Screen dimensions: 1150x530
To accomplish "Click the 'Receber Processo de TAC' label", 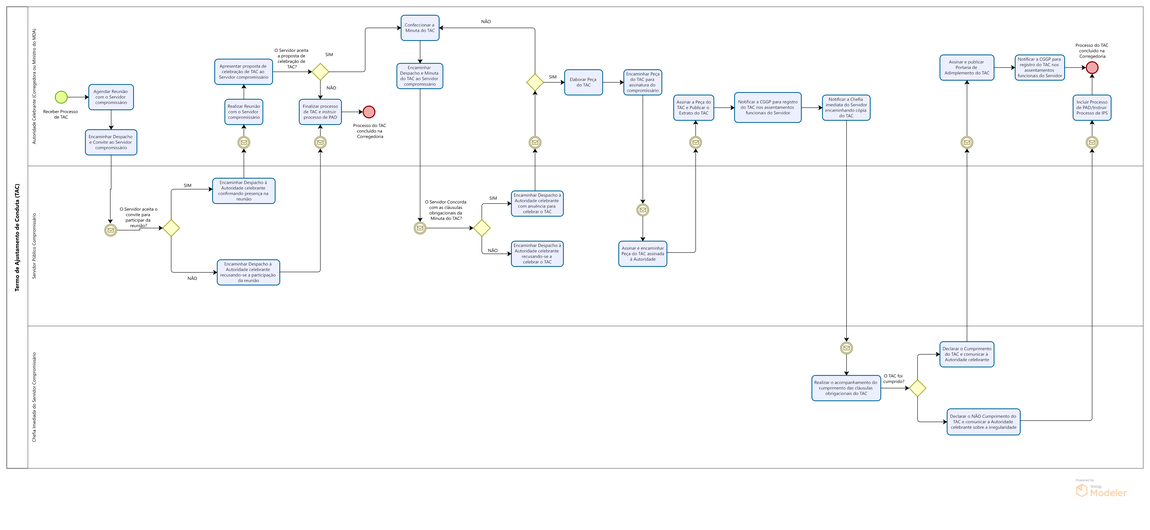I will click(x=61, y=114).
